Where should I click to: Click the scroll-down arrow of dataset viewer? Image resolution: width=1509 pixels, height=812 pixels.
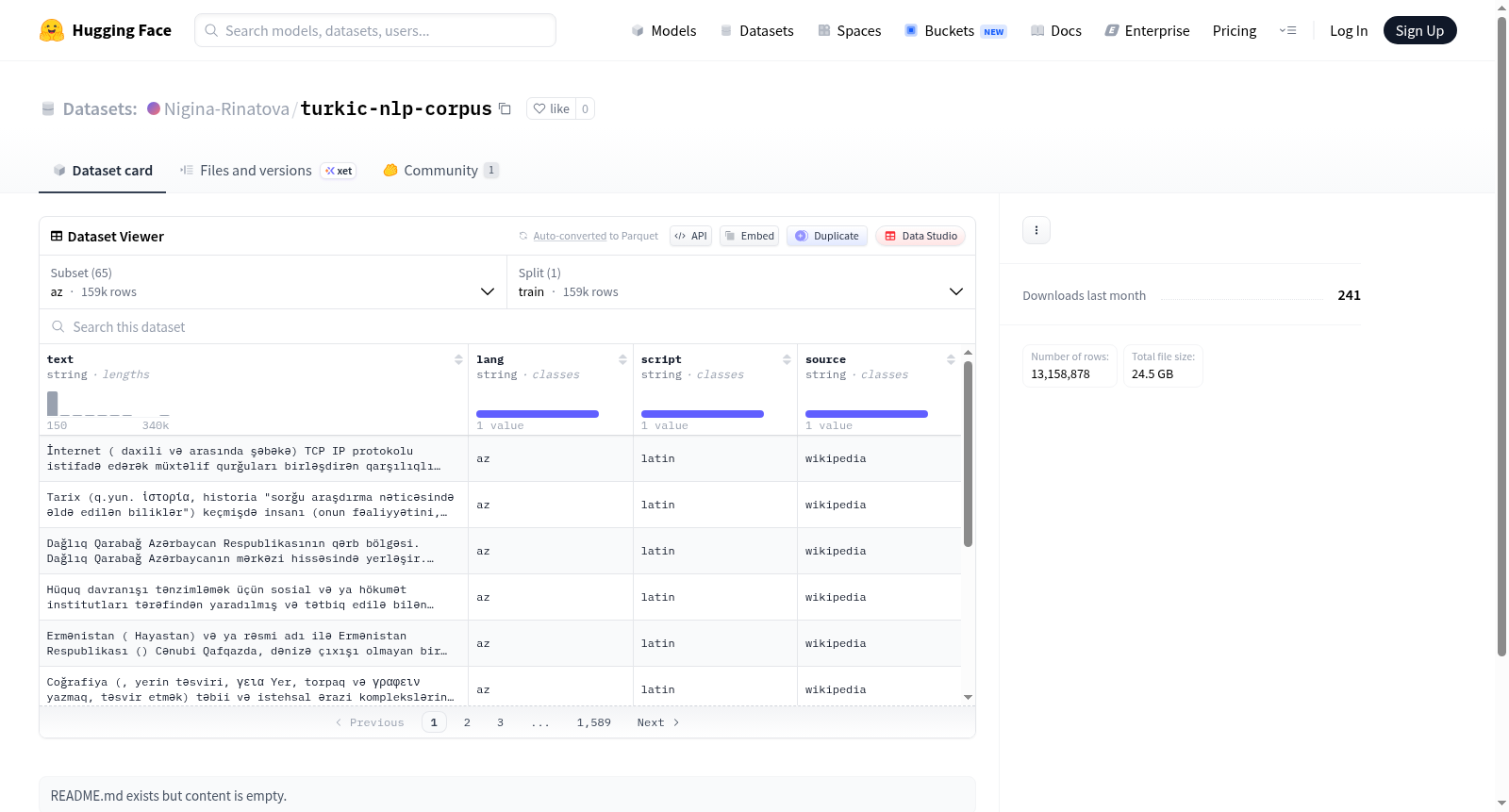[x=968, y=697]
